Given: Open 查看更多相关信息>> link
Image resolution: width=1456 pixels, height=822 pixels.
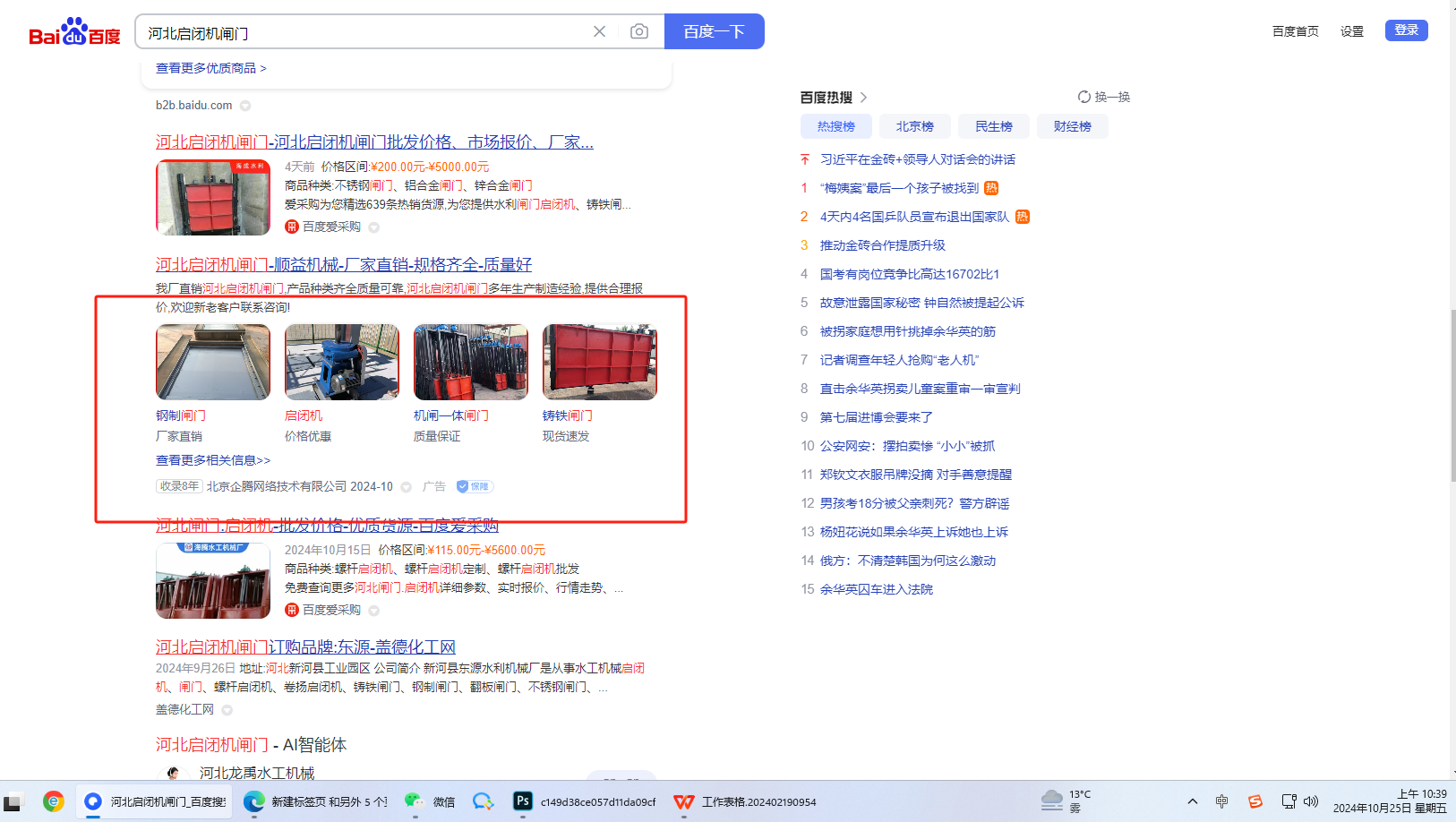Looking at the screenshot, I should tap(213, 460).
